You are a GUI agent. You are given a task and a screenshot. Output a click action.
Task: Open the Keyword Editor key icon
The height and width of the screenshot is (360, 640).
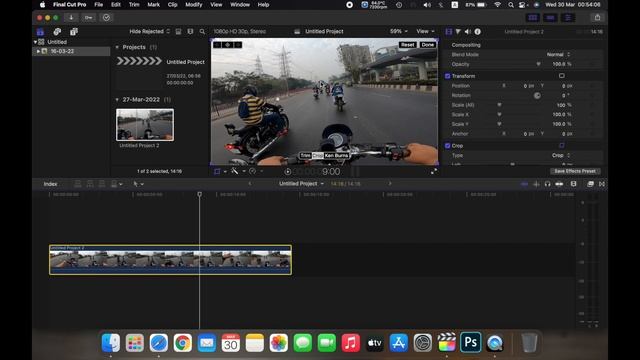tap(89, 18)
